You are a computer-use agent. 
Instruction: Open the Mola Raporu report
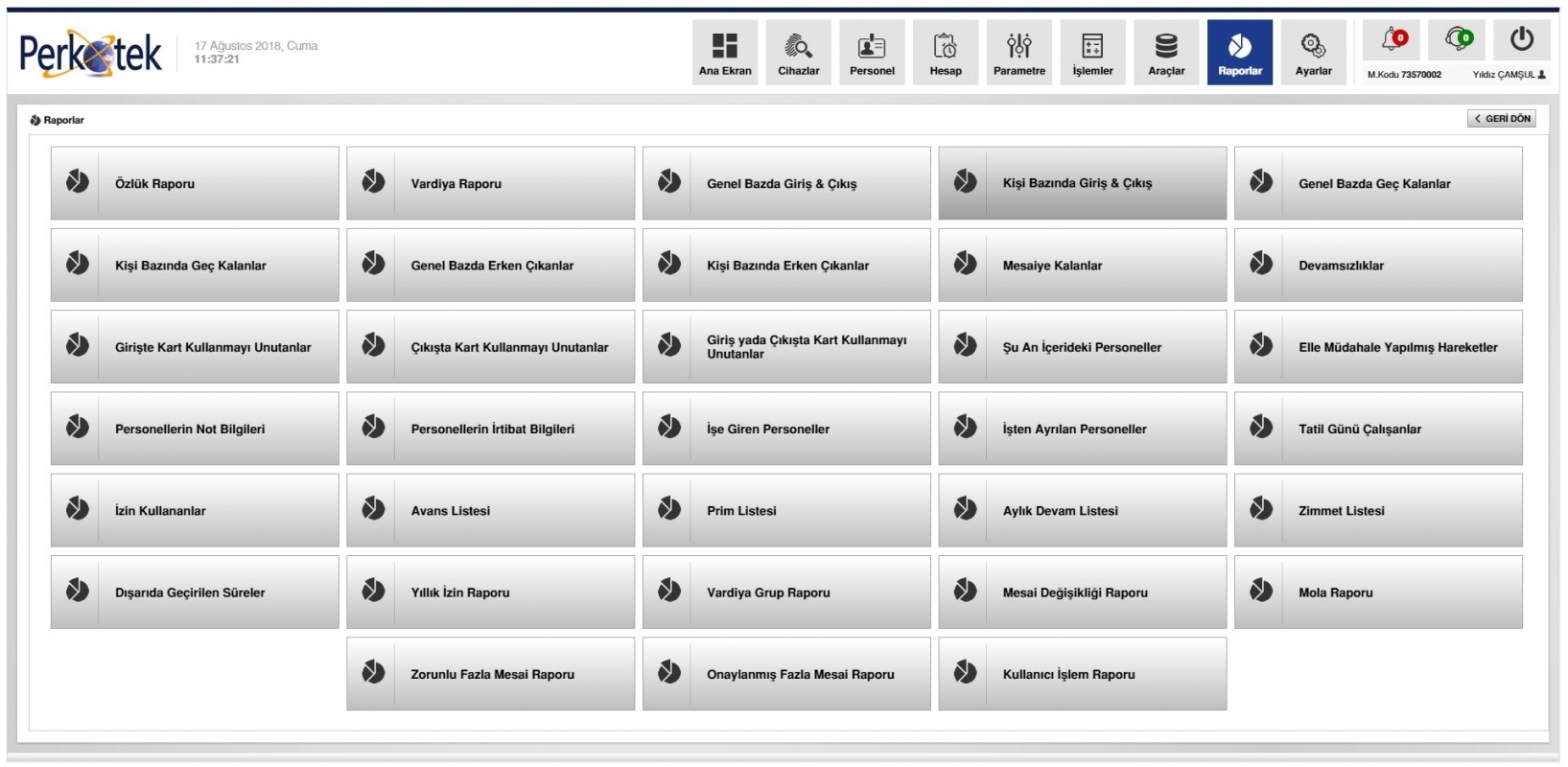(1378, 593)
